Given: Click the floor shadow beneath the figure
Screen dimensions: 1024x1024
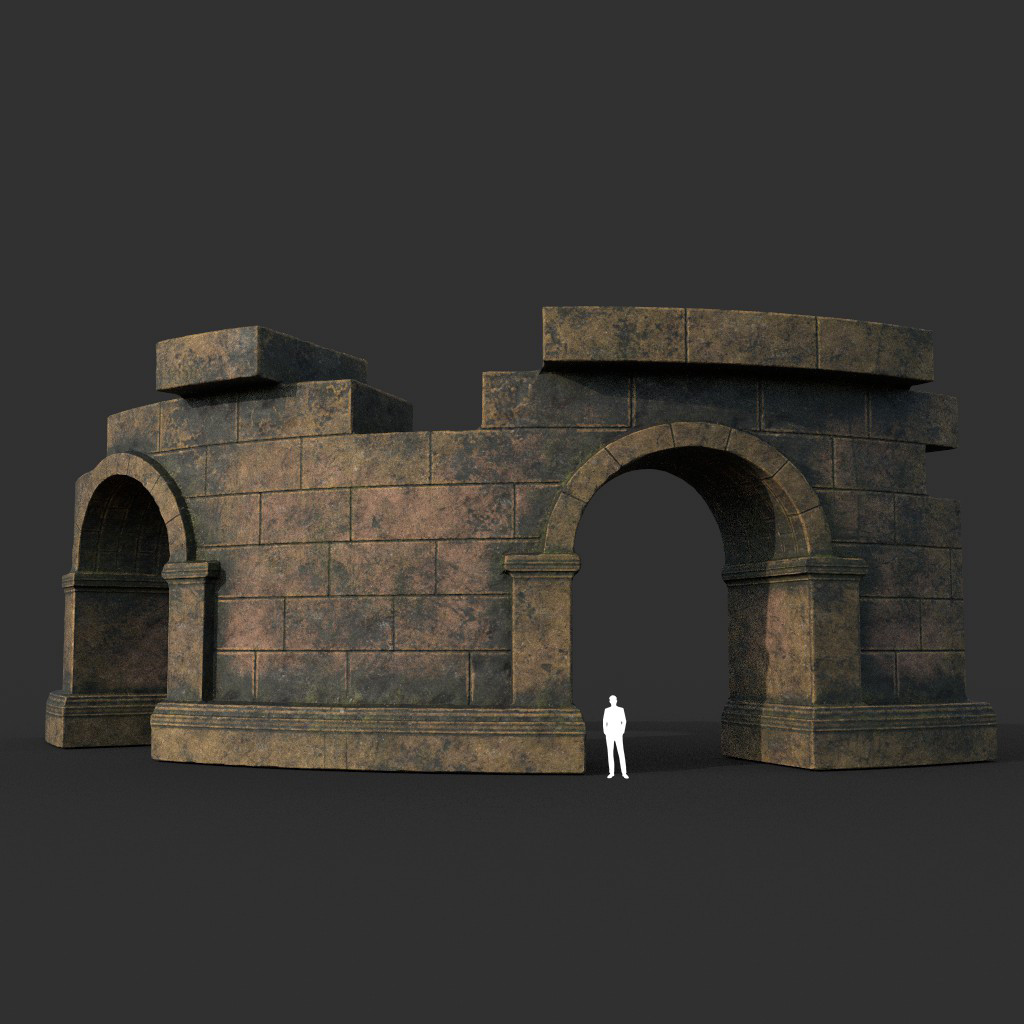Looking at the screenshot, I should tap(614, 790).
